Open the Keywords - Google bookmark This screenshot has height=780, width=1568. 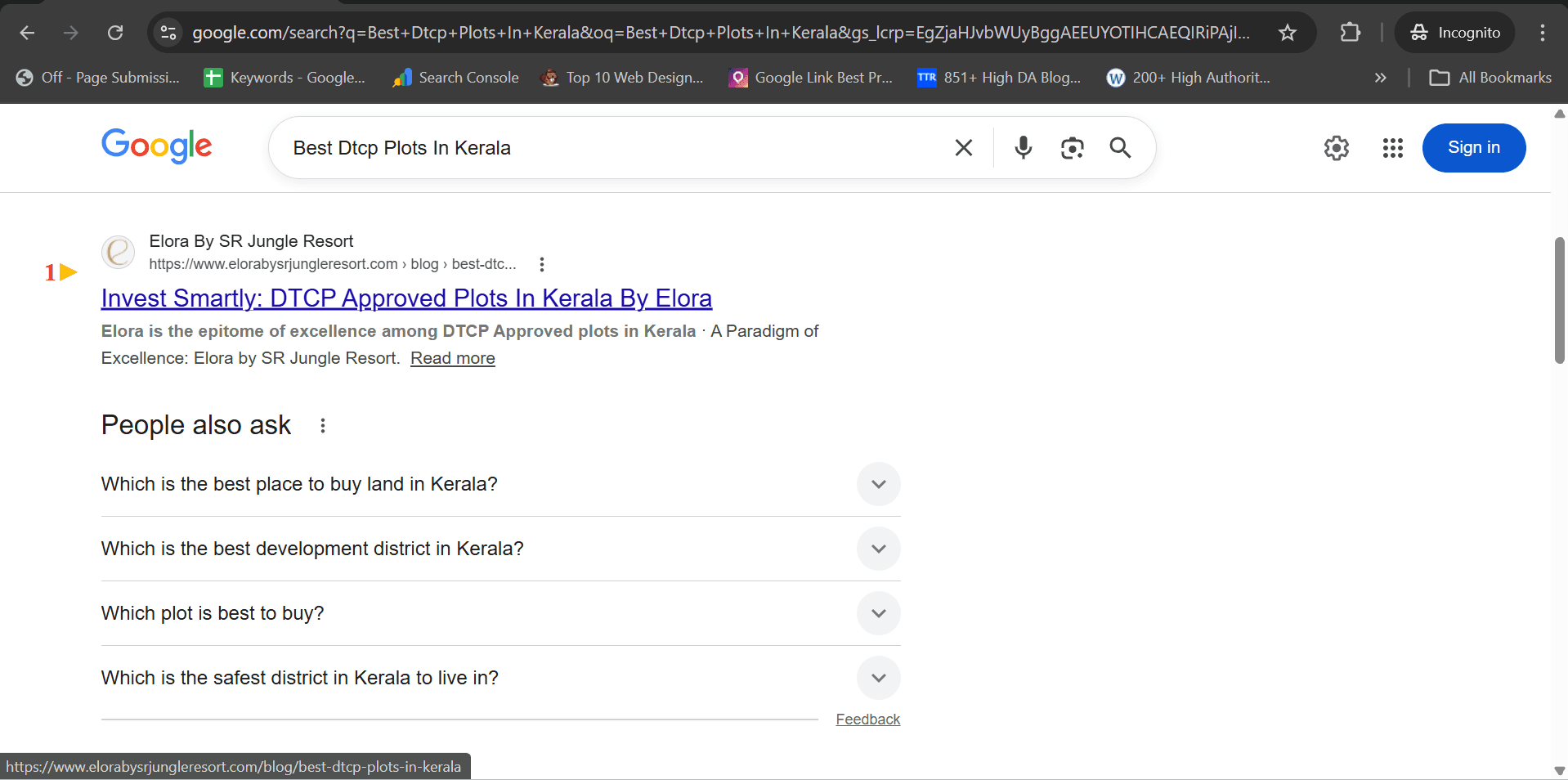point(284,78)
